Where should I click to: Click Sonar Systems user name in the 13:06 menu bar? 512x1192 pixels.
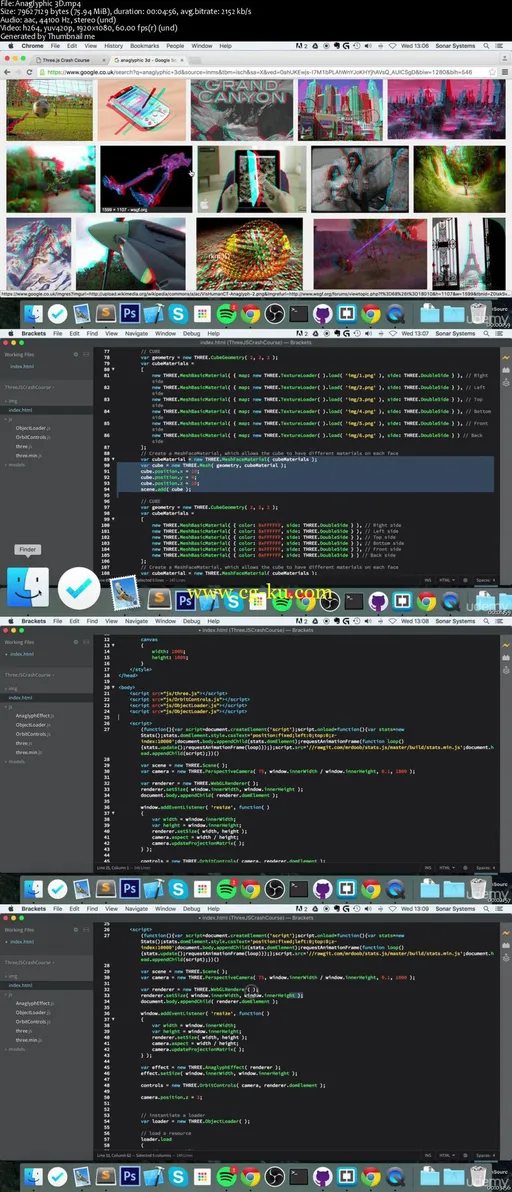click(x=454, y=46)
